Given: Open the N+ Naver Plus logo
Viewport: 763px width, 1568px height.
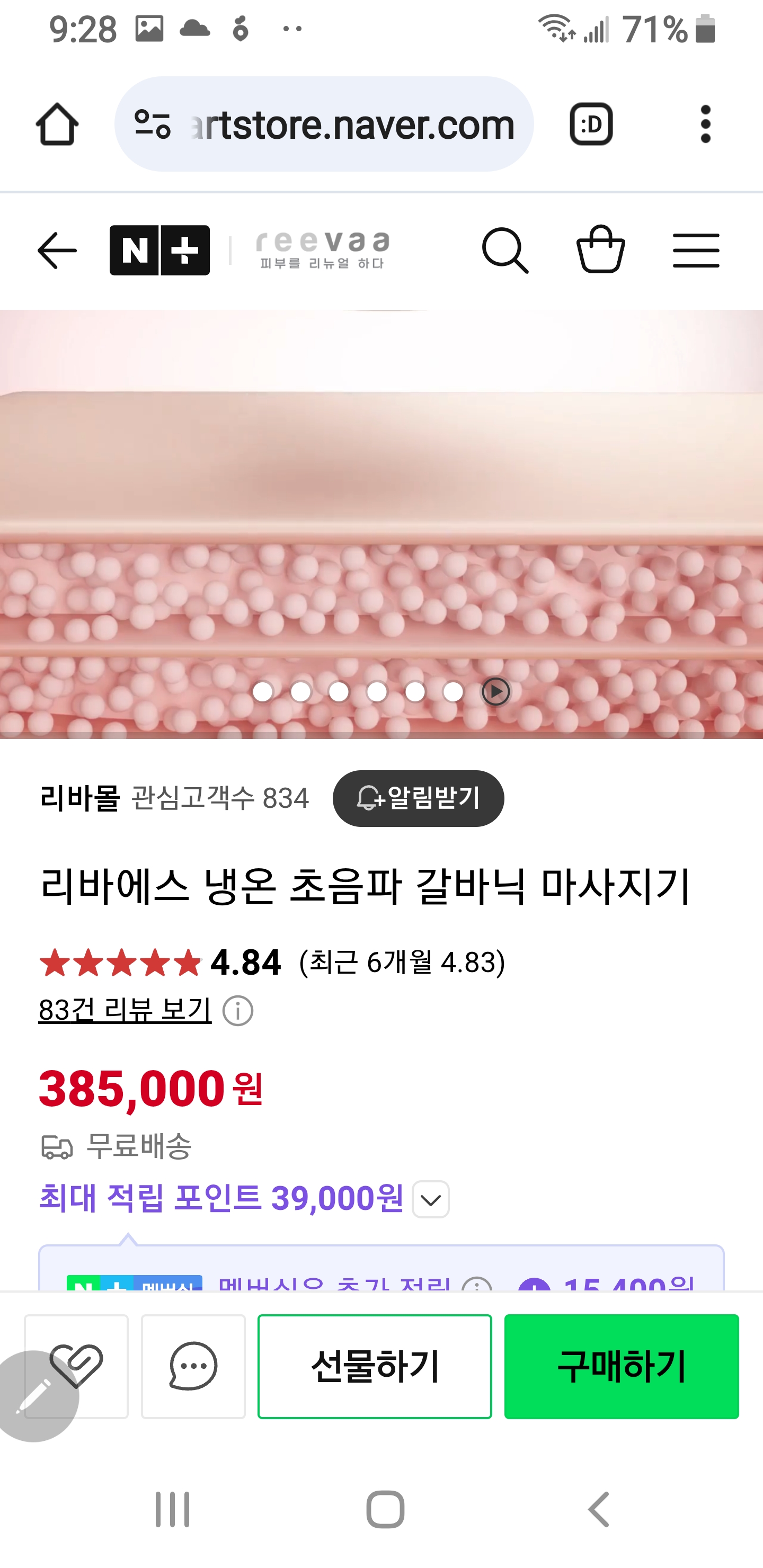Looking at the screenshot, I should click(x=159, y=250).
